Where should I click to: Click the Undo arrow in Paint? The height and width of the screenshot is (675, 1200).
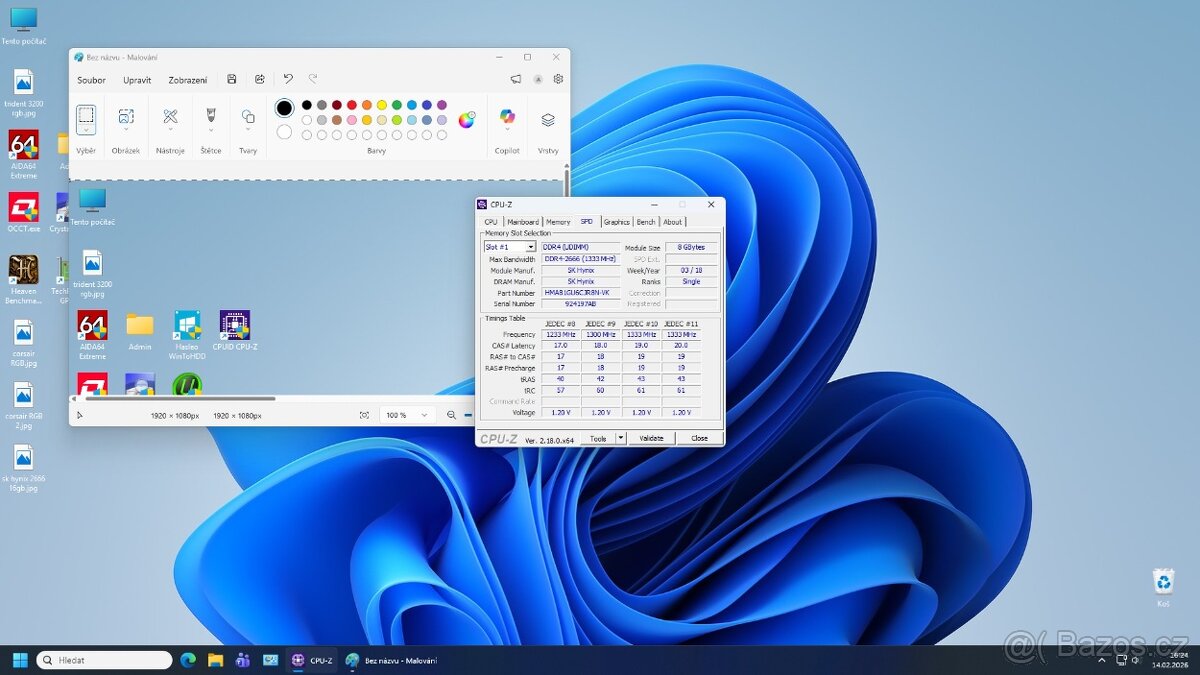click(288, 79)
